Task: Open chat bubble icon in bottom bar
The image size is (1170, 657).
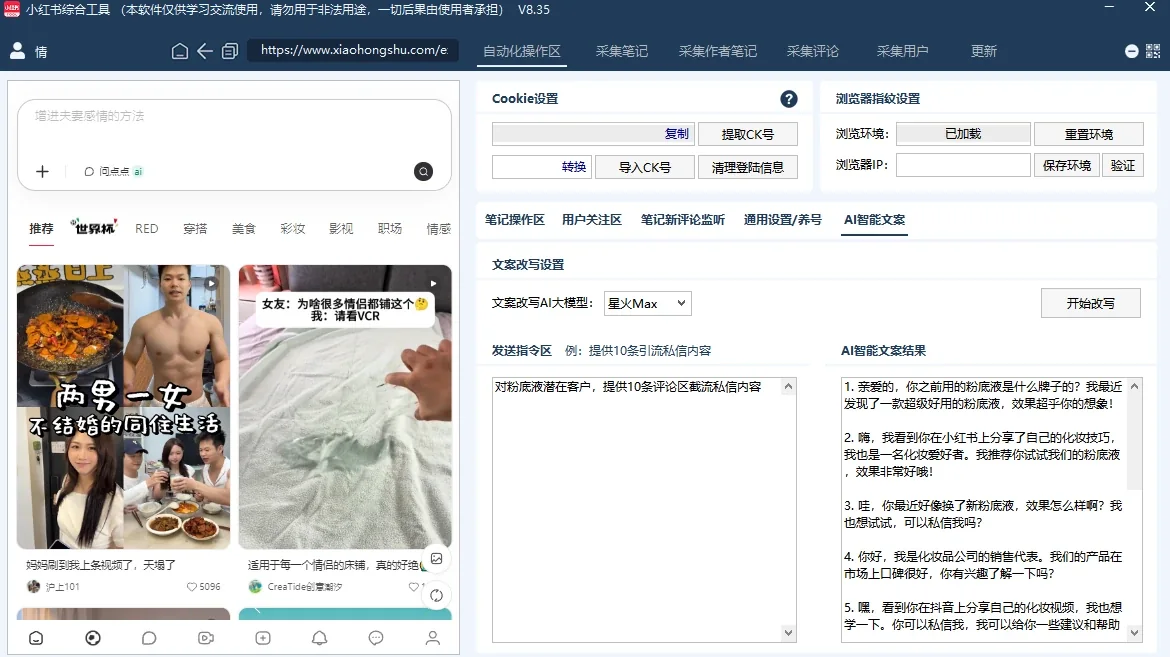Action: pyautogui.click(x=149, y=638)
